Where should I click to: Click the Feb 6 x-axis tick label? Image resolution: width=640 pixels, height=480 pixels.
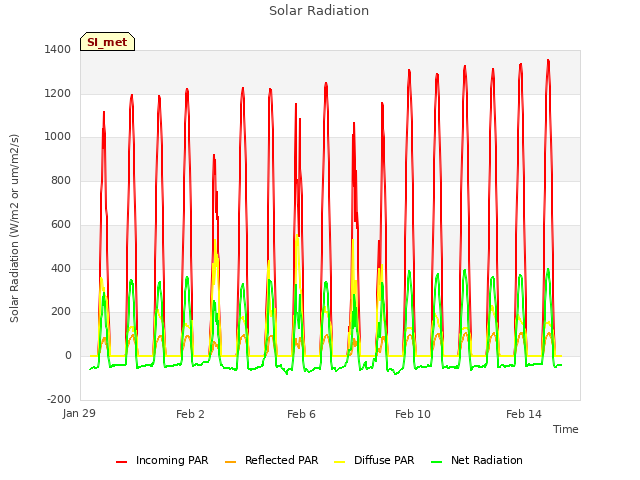(x=301, y=414)
